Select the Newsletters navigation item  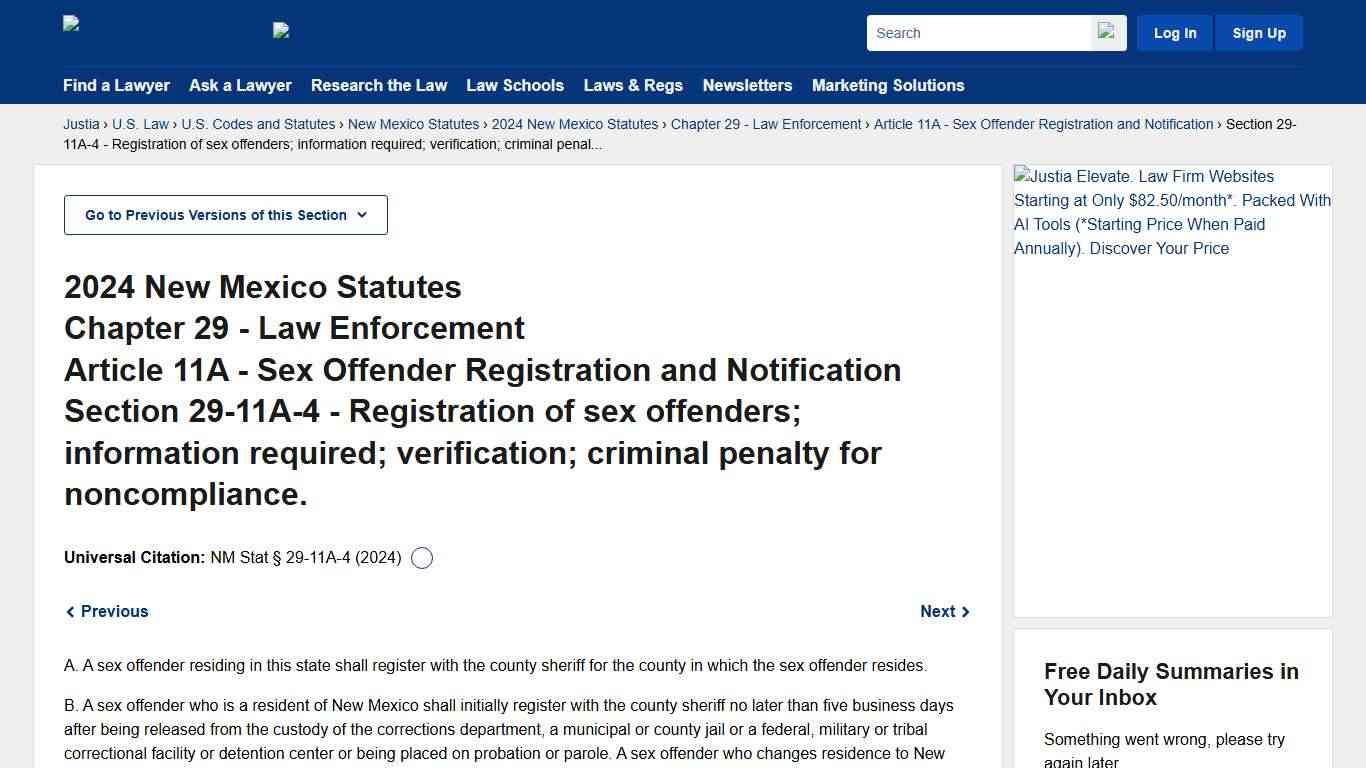pyautogui.click(x=747, y=85)
